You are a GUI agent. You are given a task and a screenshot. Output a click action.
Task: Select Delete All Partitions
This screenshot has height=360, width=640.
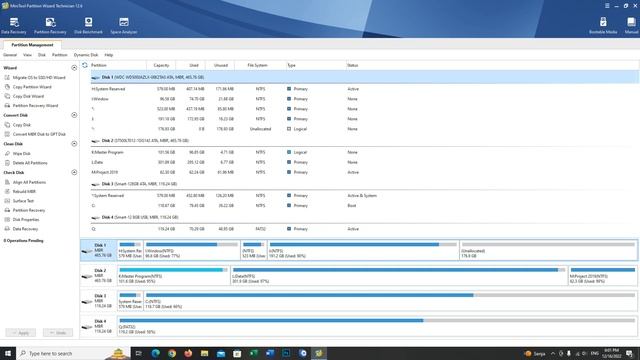coord(26,162)
